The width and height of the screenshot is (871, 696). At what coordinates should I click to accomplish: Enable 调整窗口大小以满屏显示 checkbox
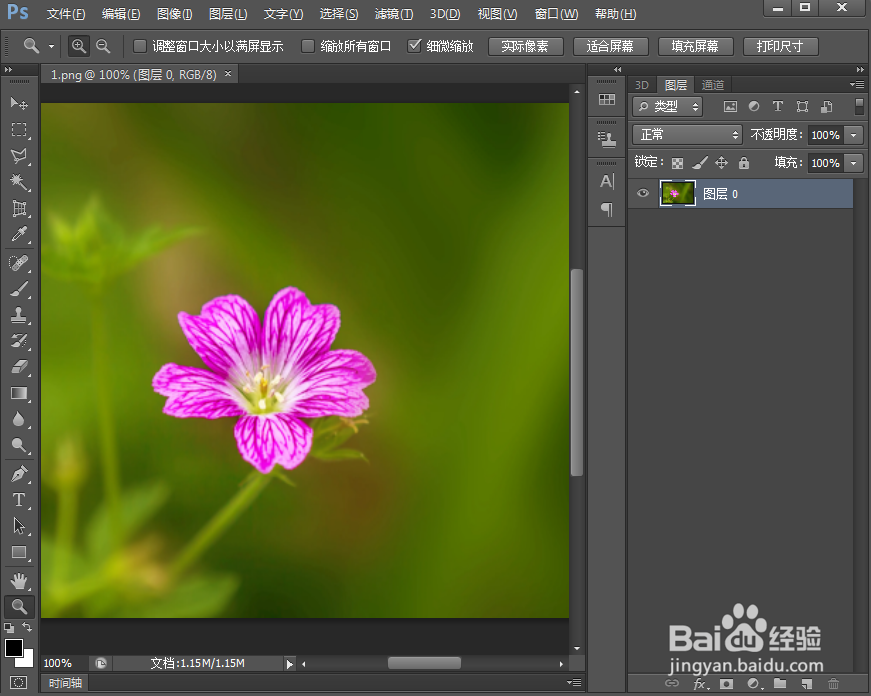140,46
